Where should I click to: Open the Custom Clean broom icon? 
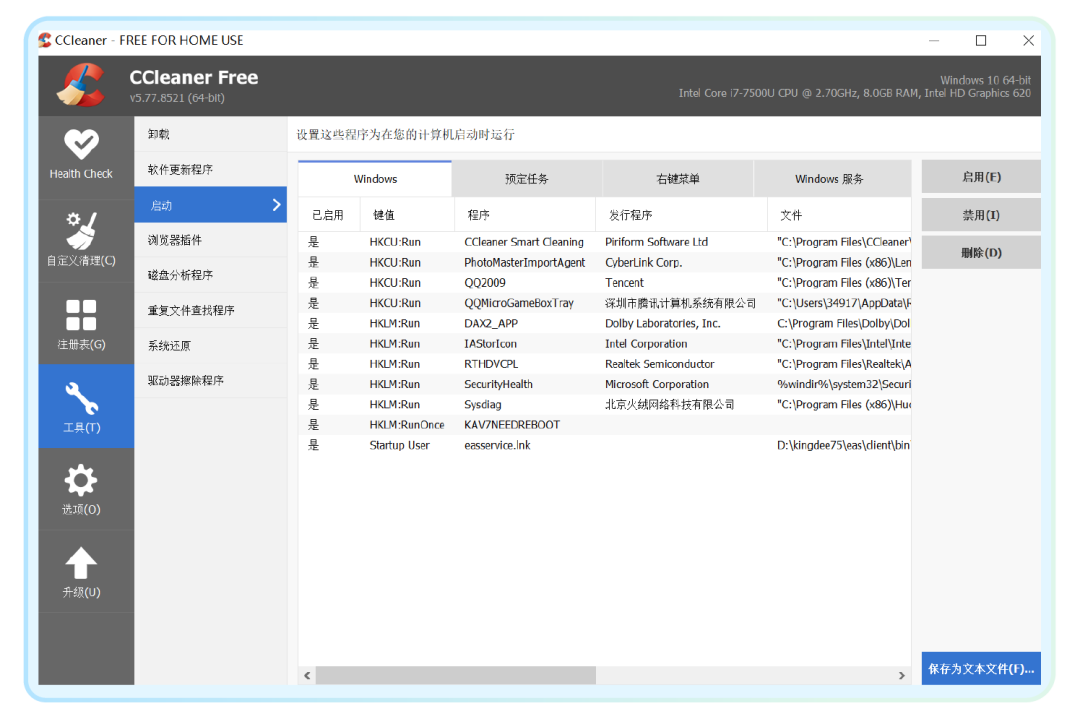click(x=81, y=231)
